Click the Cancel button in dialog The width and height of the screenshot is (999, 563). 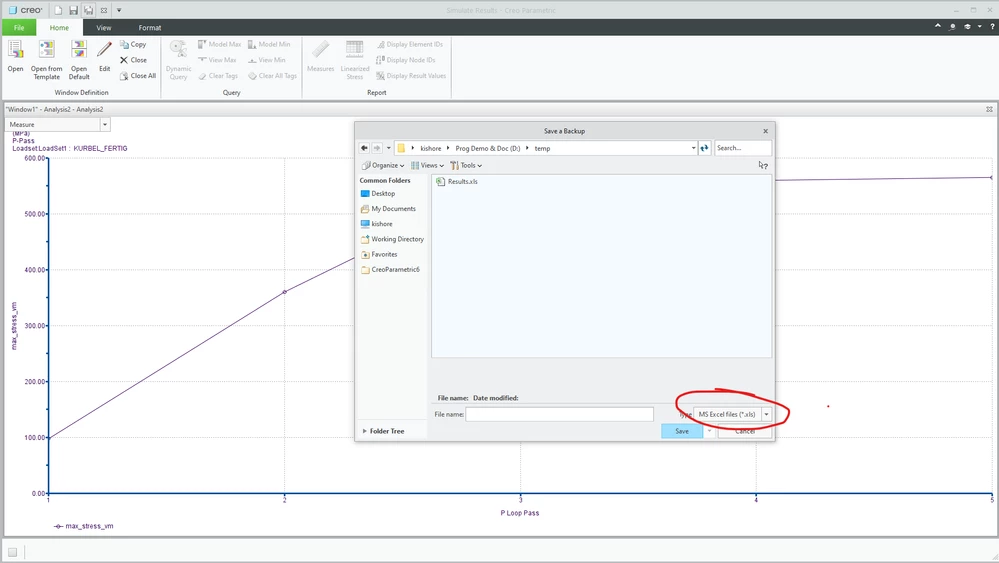tap(745, 431)
